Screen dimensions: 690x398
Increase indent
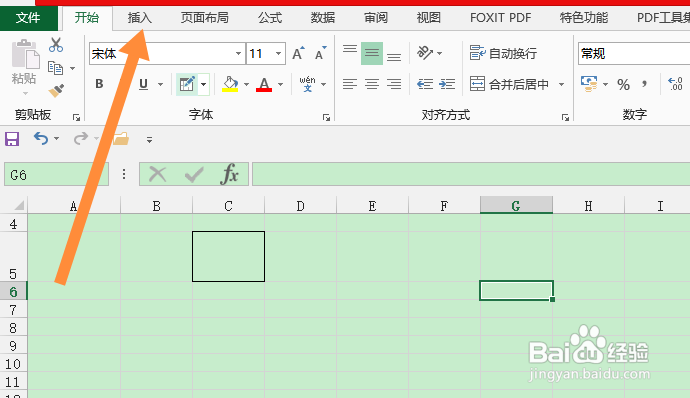click(447, 84)
